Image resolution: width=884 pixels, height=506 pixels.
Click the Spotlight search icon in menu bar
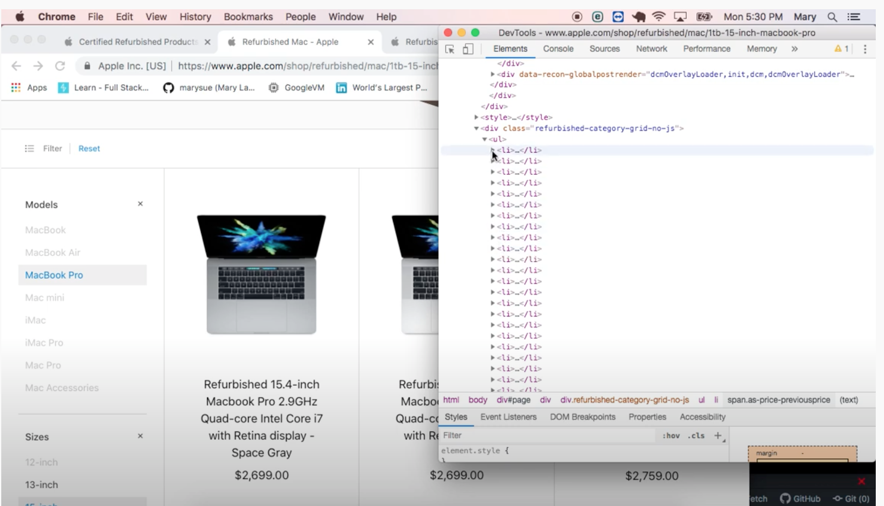coord(832,17)
